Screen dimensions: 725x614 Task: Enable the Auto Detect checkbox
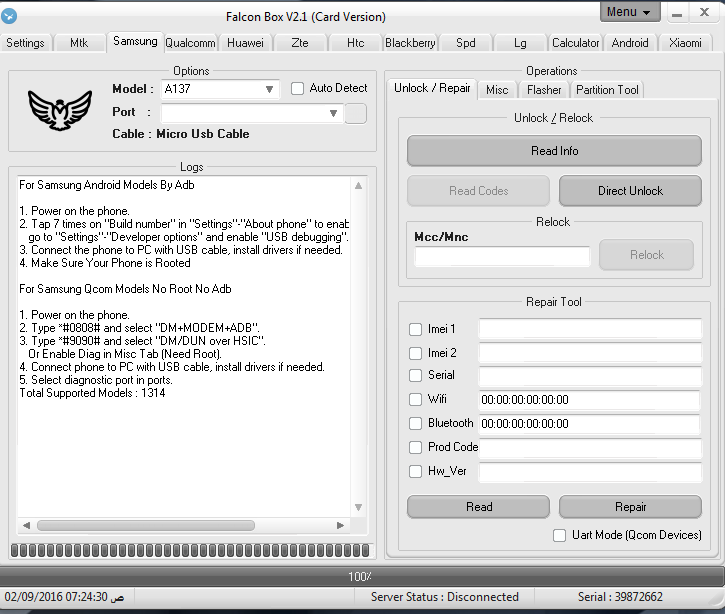(297, 88)
